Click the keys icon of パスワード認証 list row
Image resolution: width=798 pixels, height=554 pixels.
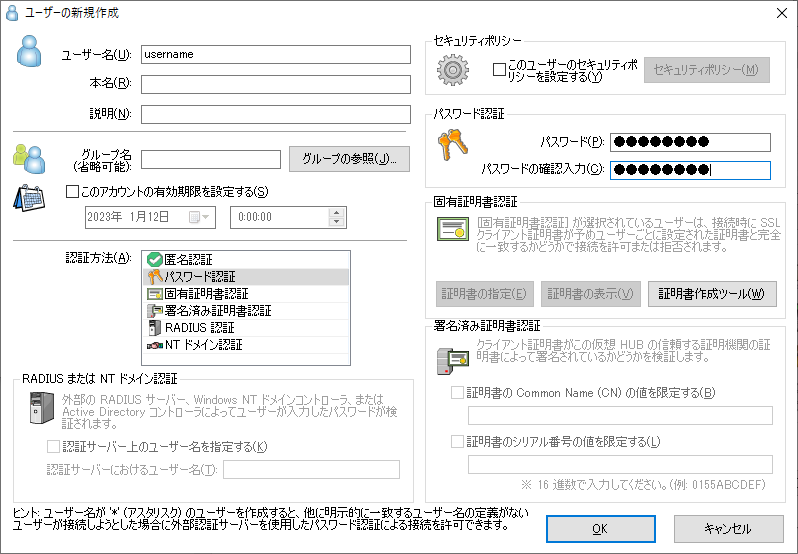coord(154,277)
